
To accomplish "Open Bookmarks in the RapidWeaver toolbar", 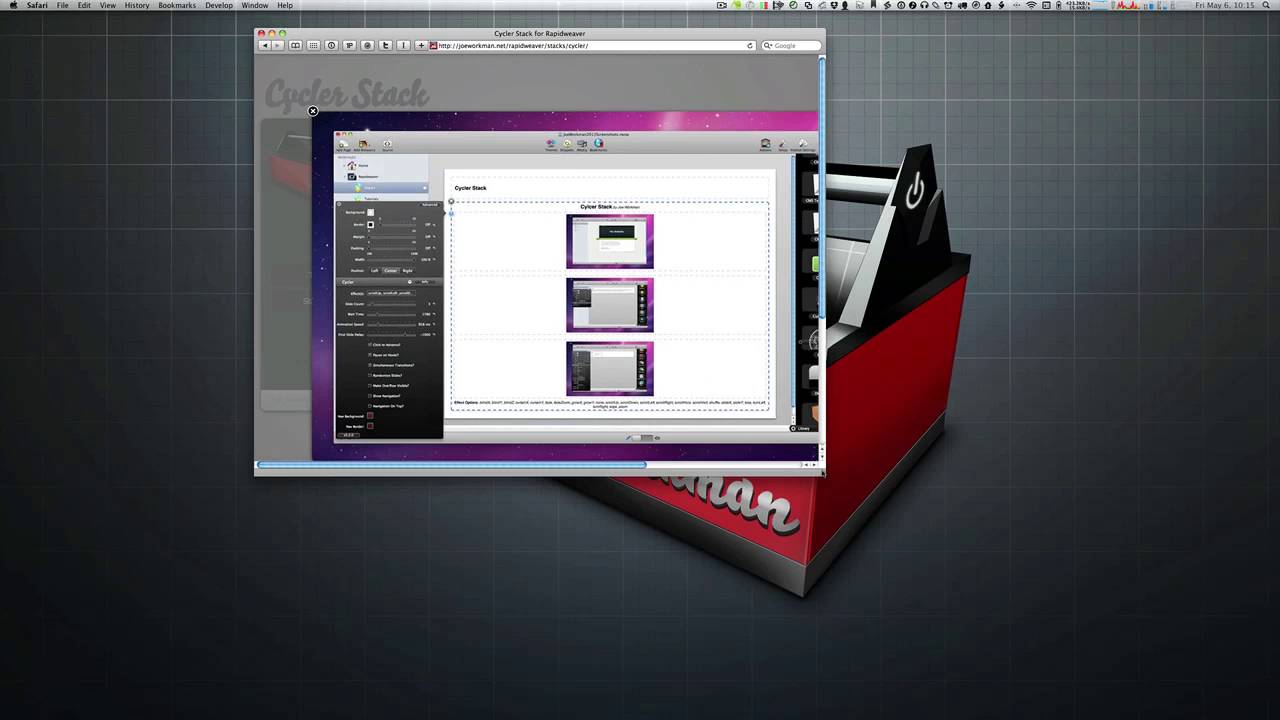I will 598,145.
